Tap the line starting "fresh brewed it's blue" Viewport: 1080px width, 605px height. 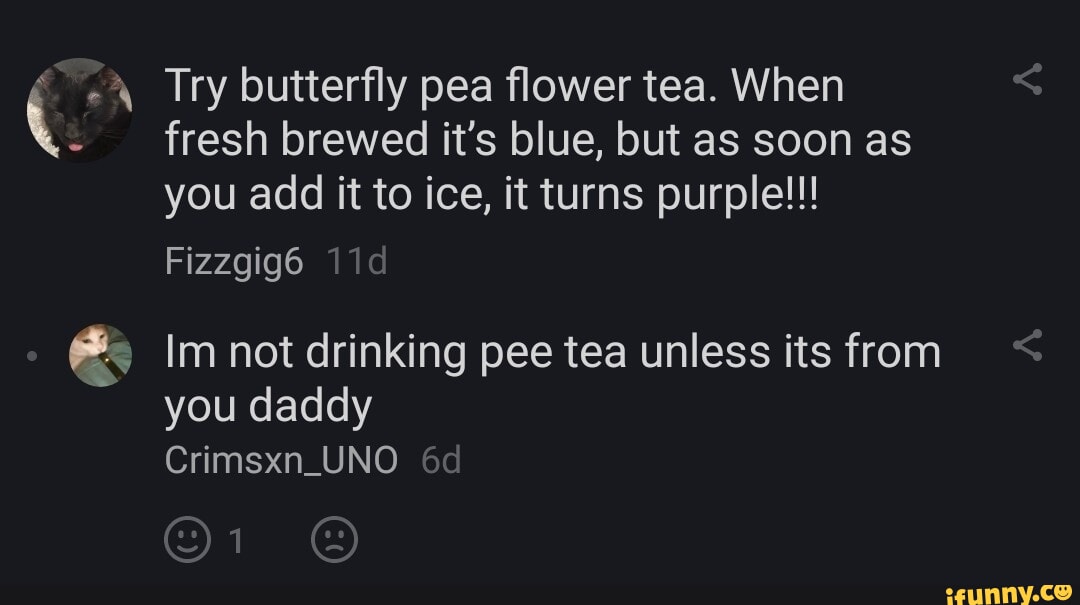[x=538, y=139]
